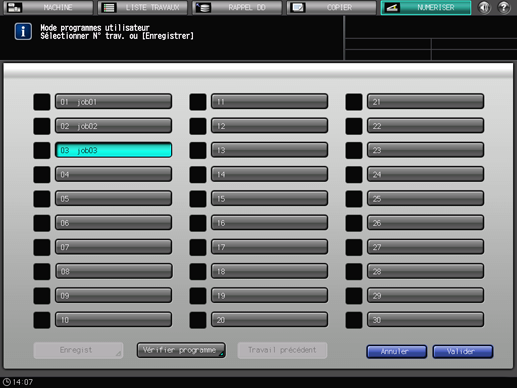Select highlighted program 03 job03

click(x=113, y=150)
